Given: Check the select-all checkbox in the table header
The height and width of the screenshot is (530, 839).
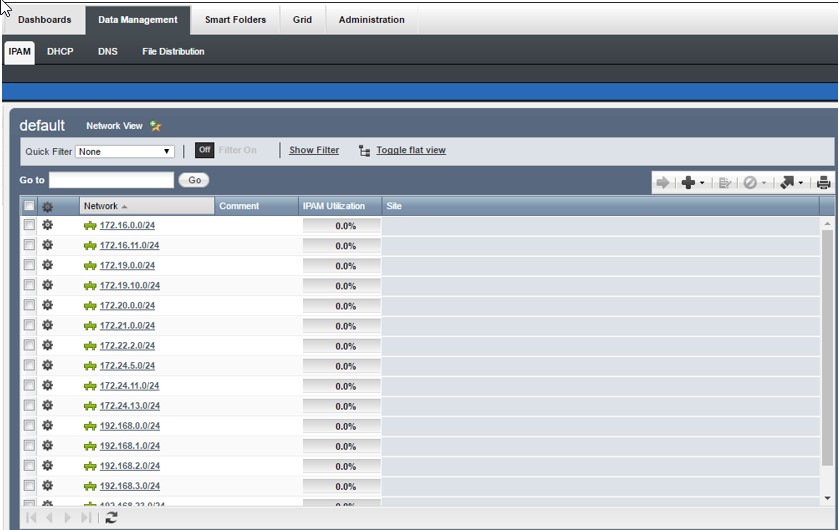Looking at the screenshot, I should pos(29,206).
